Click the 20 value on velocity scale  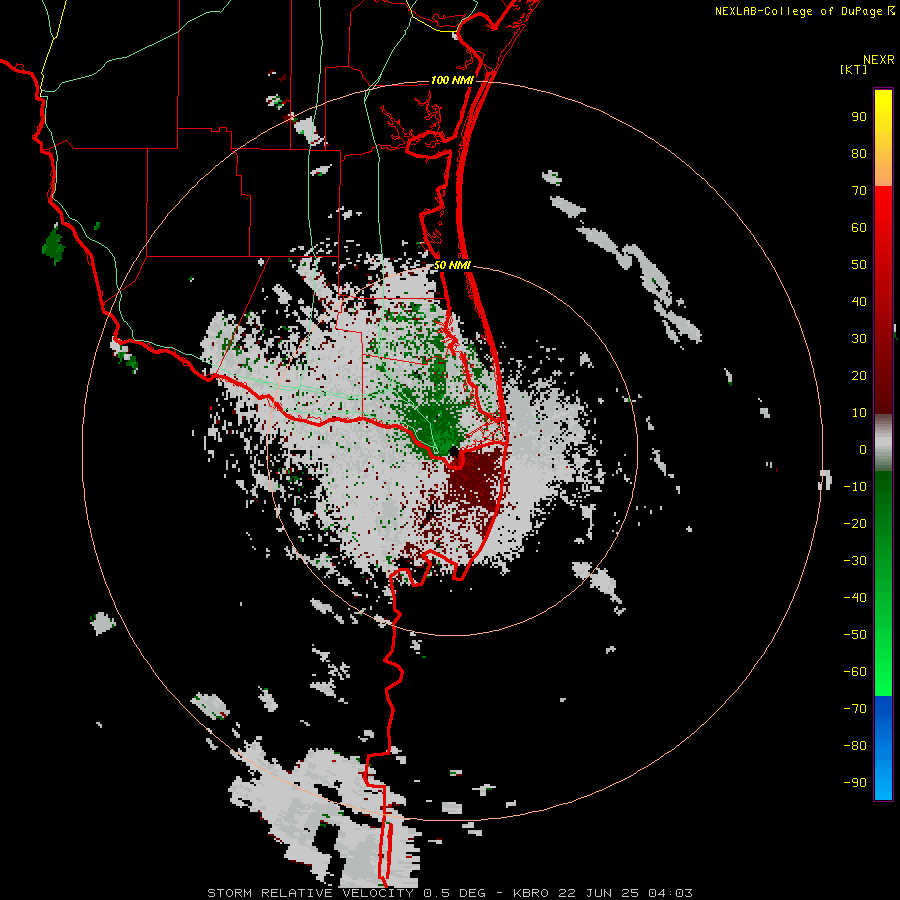pyautogui.click(x=859, y=376)
